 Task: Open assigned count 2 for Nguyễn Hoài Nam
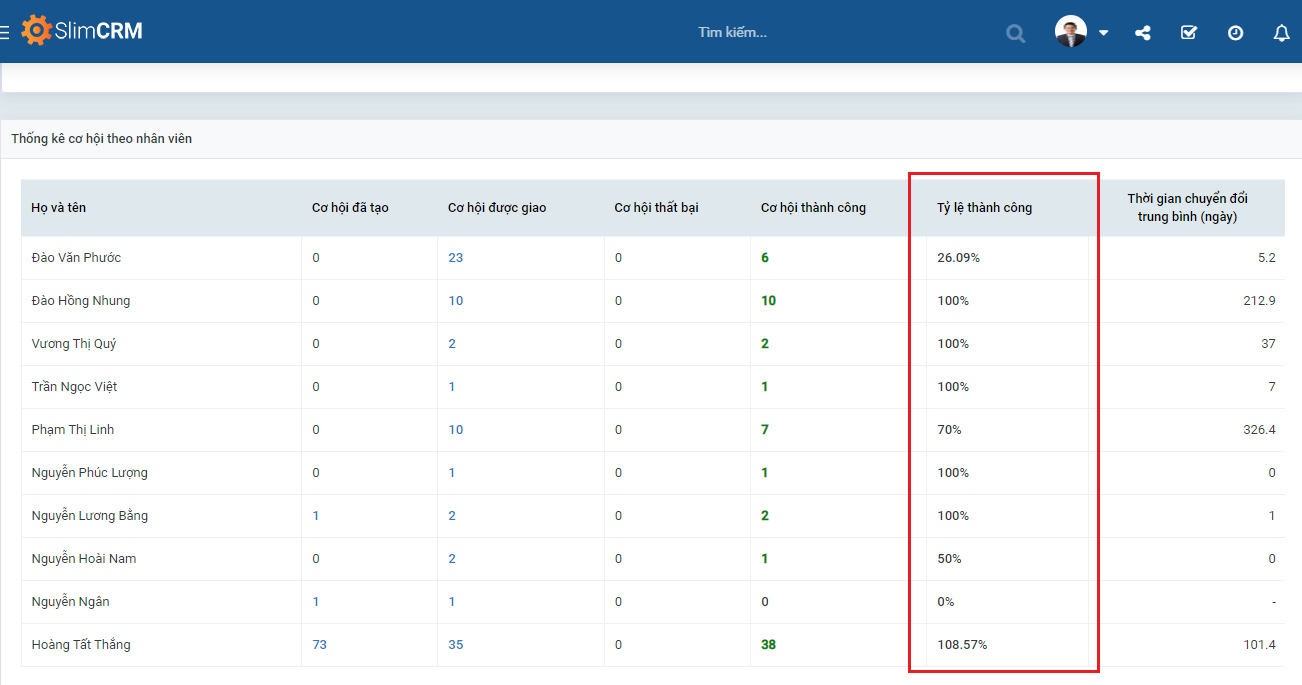tap(452, 559)
